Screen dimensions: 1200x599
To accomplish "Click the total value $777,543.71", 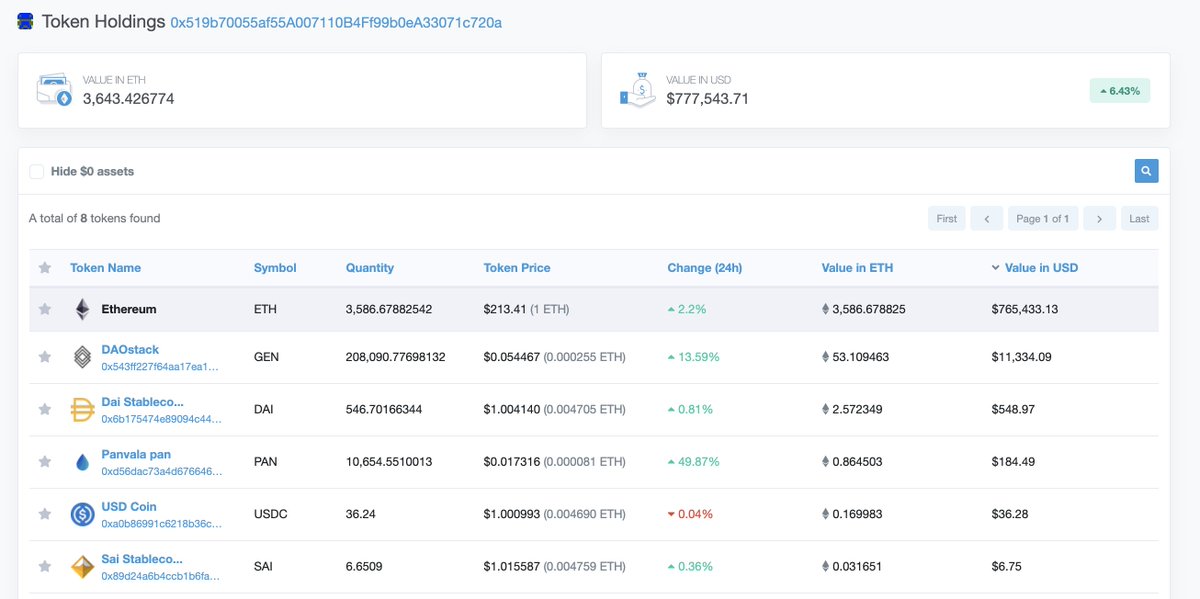I will [708, 99].
